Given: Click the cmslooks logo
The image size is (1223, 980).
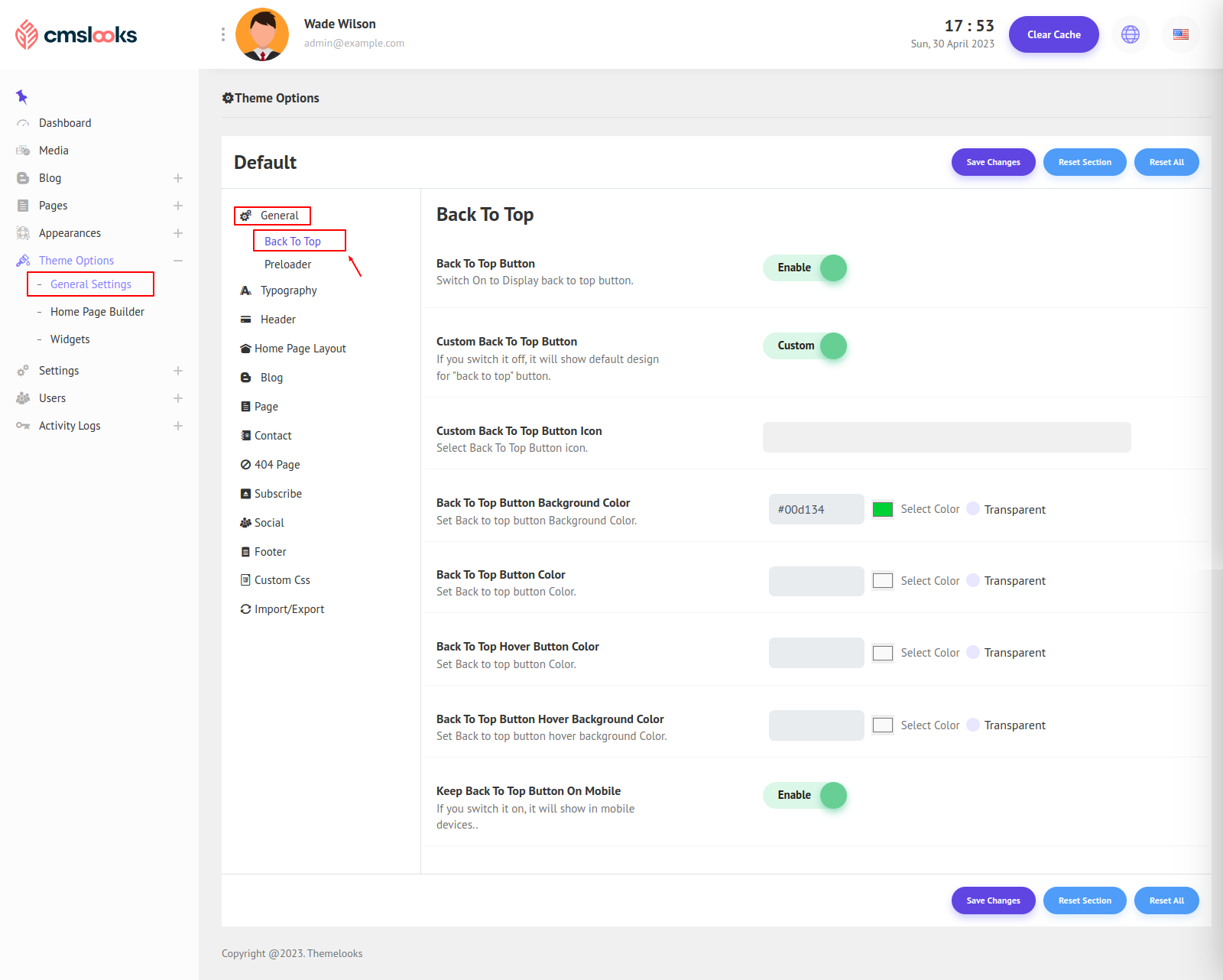Looking at the screenshot, I should click(x=76, y=34).
